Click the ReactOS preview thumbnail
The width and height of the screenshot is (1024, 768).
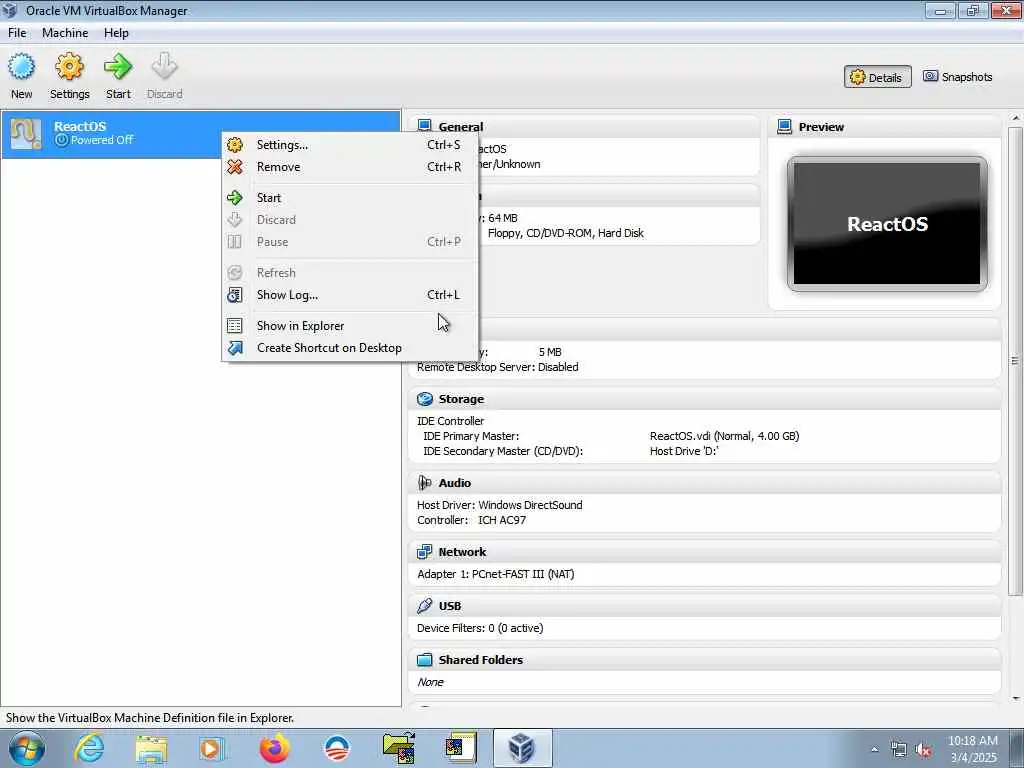pyautogui.click(x=887, y=223)
